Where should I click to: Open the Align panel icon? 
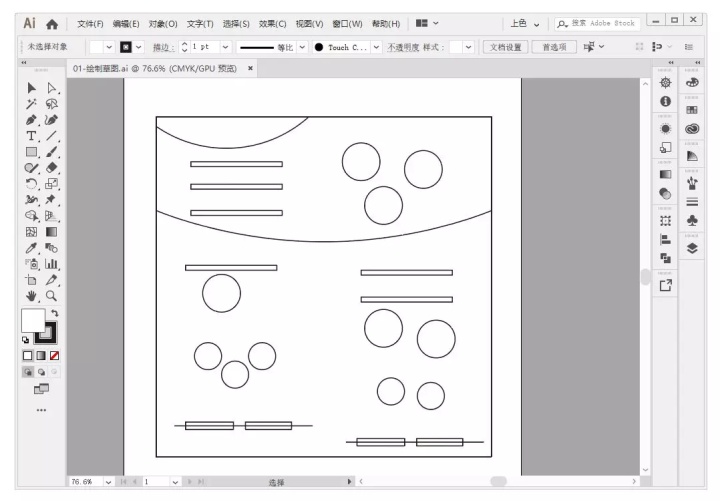point(665,239)
